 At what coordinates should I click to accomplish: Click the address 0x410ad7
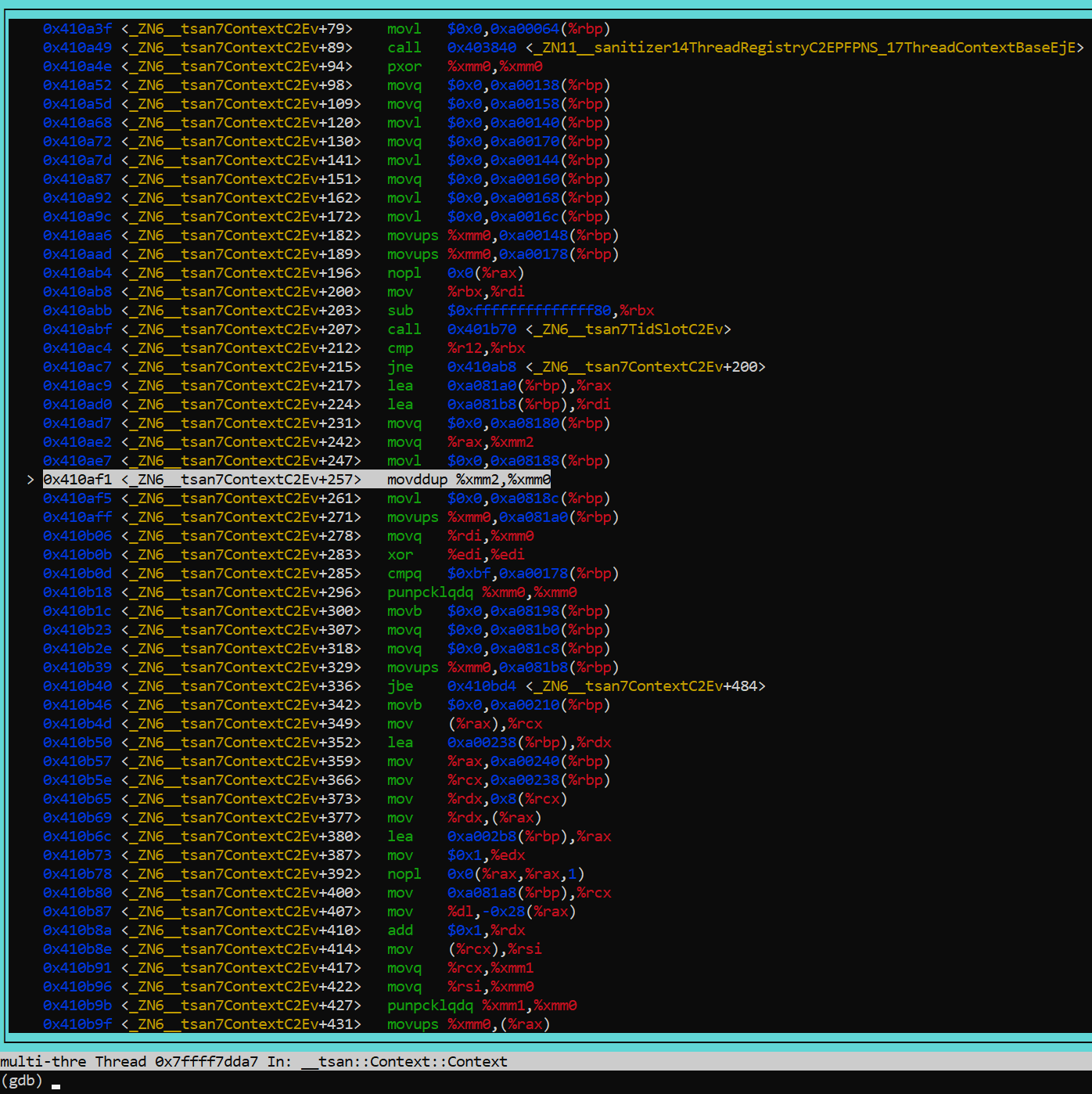tap(77, 423)
